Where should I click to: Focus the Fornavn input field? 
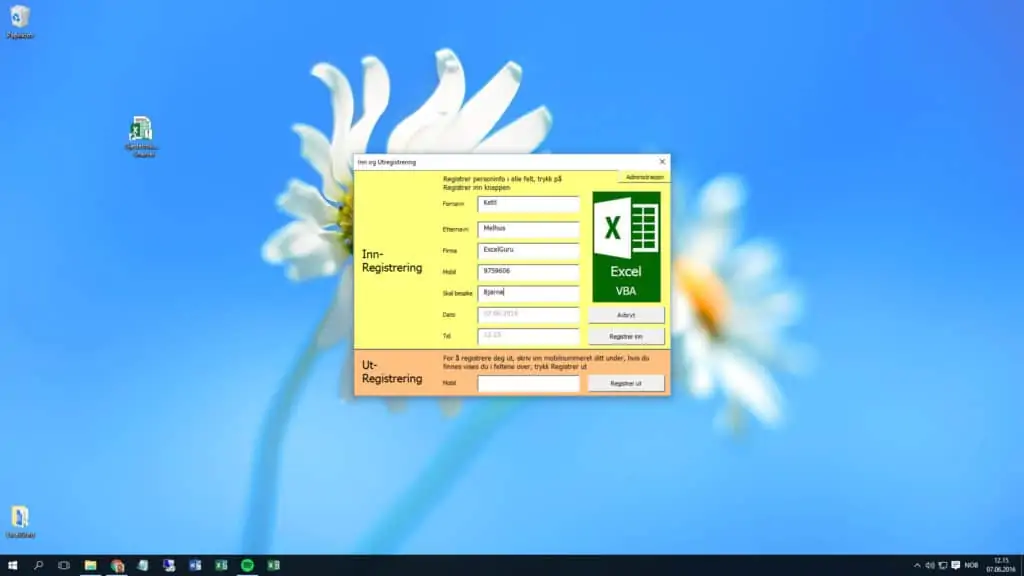[x=528, y=204]
